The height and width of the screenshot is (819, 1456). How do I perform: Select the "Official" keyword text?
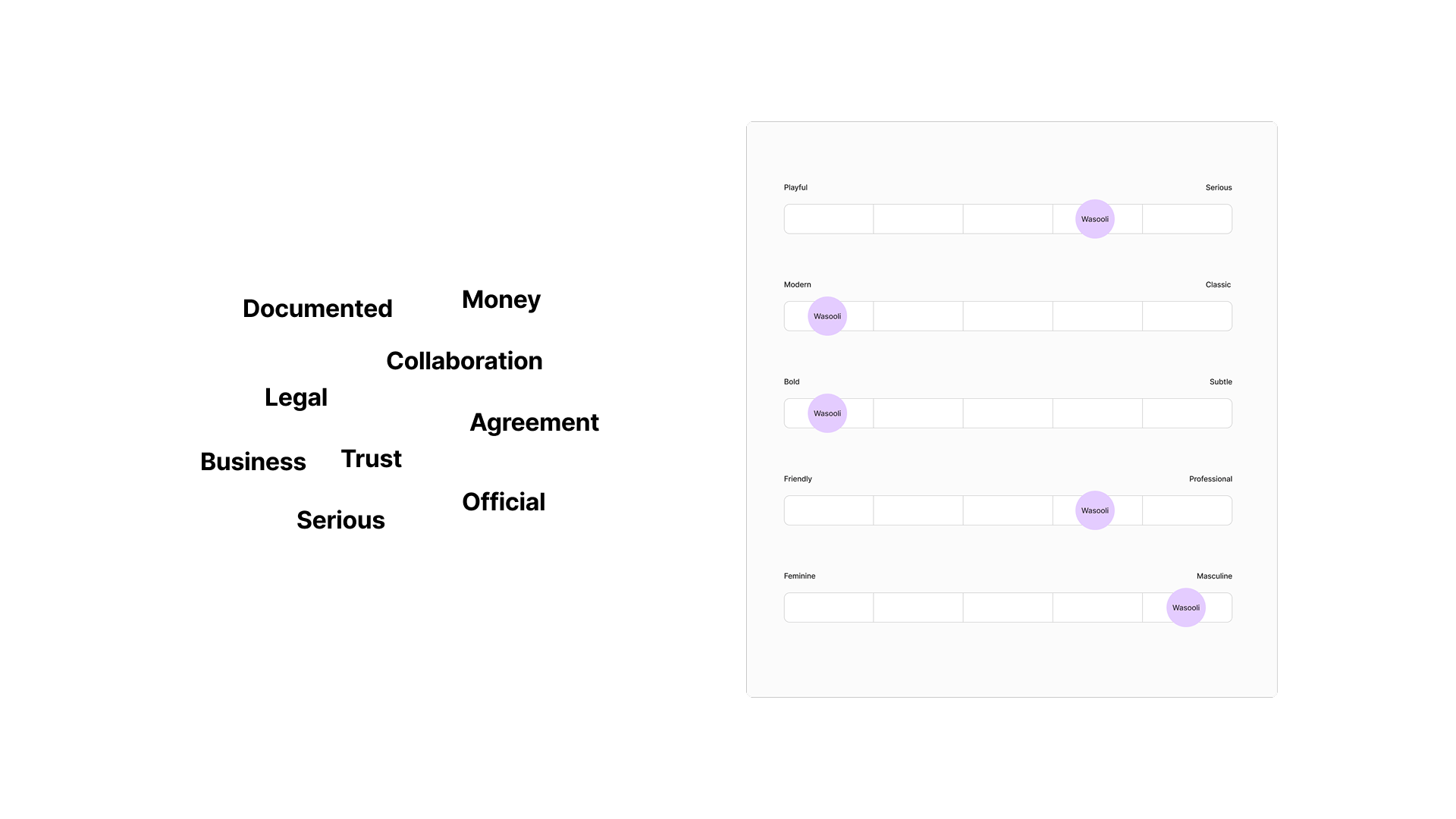click(x=503, y=502)
